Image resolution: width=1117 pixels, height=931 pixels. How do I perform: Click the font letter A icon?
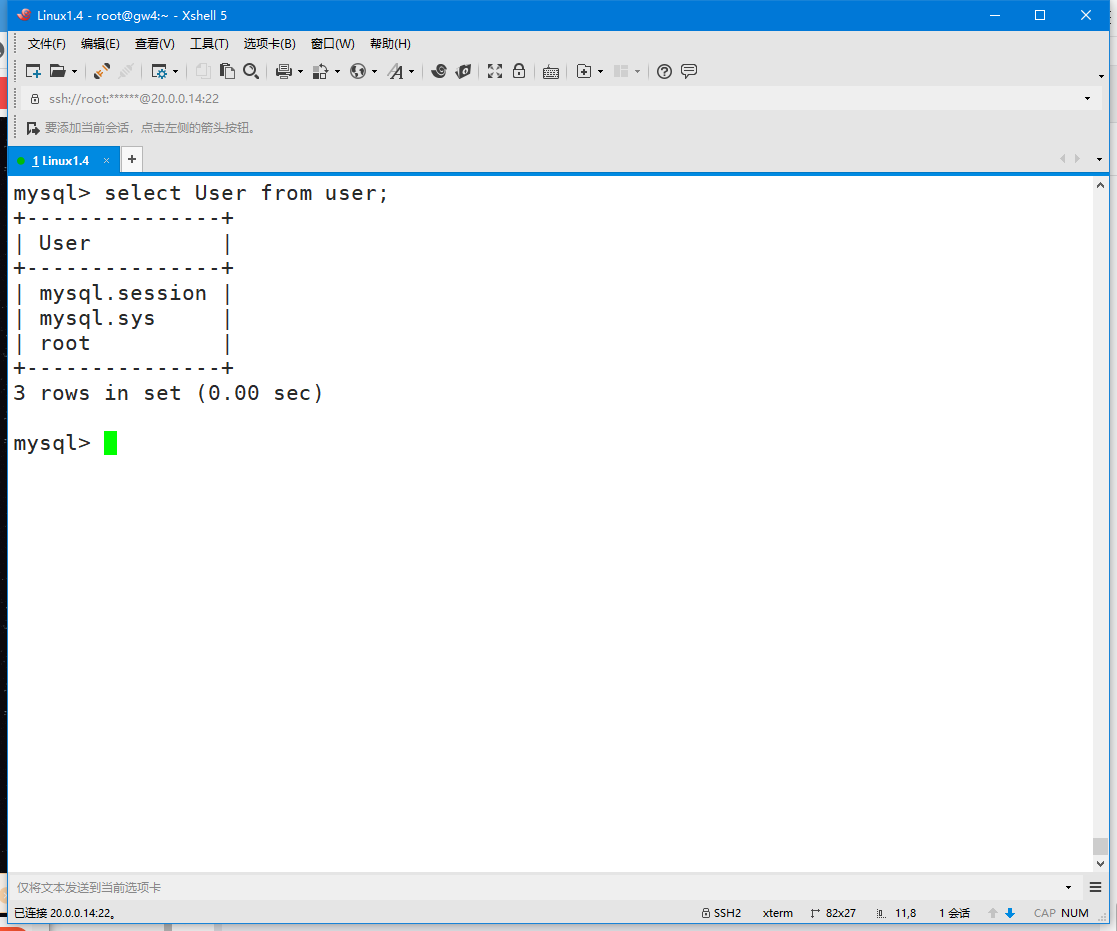[395, 71]
